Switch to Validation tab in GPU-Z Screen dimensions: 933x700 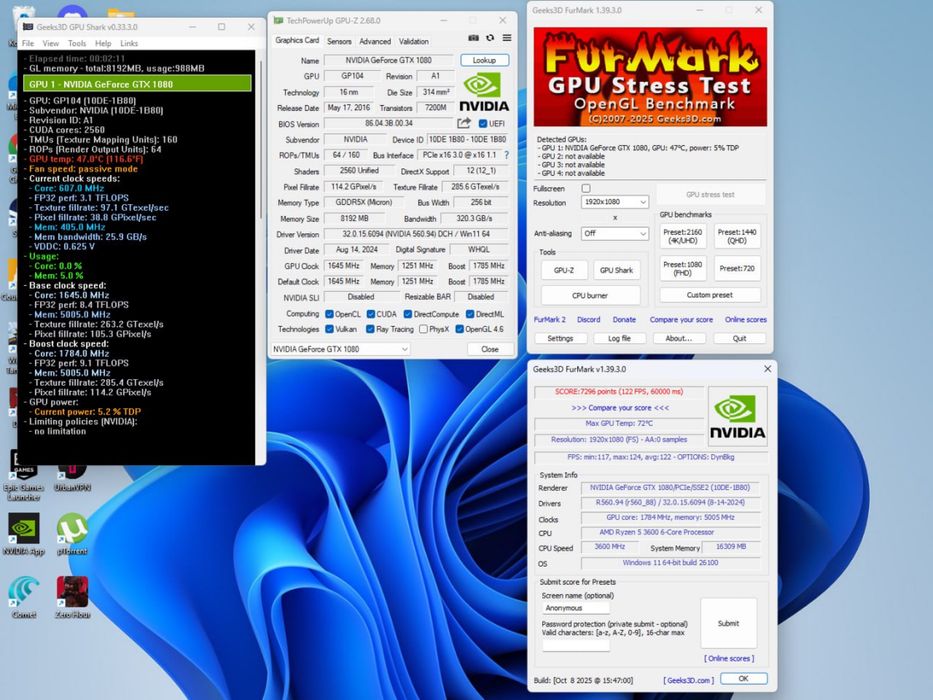click(414, 41)
